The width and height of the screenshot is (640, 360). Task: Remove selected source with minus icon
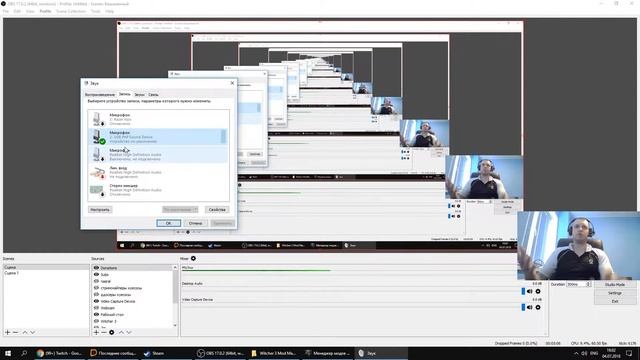(x=104, y=333)
